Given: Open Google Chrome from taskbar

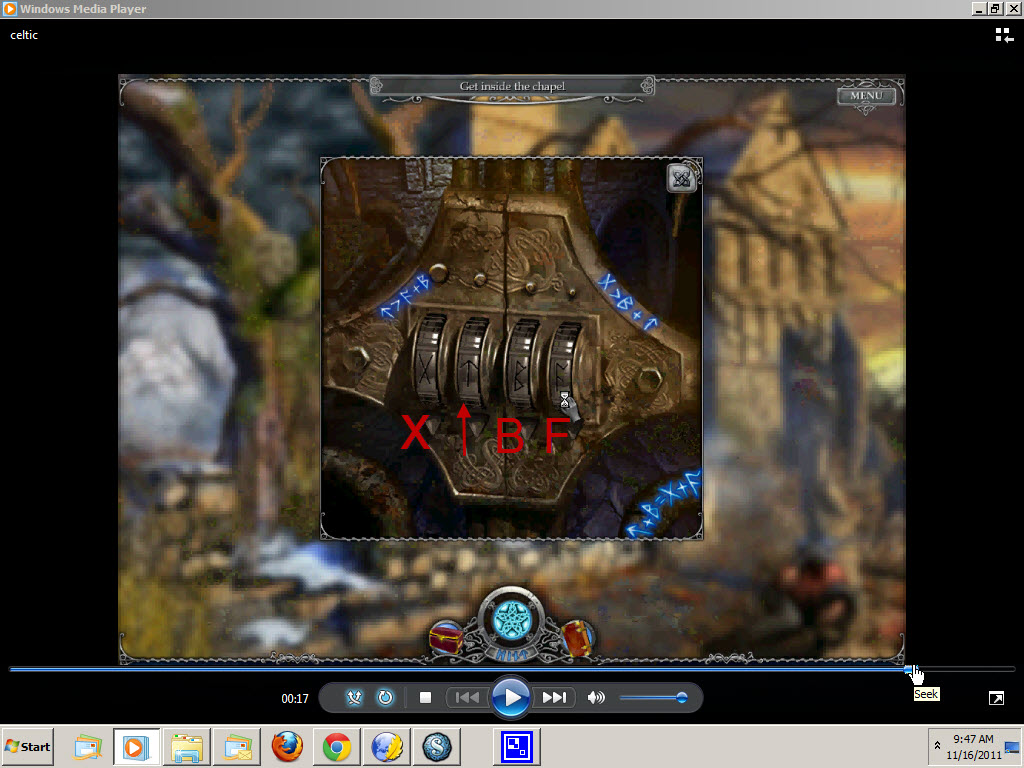Looking at the screenshot, I should coord(336,747).
